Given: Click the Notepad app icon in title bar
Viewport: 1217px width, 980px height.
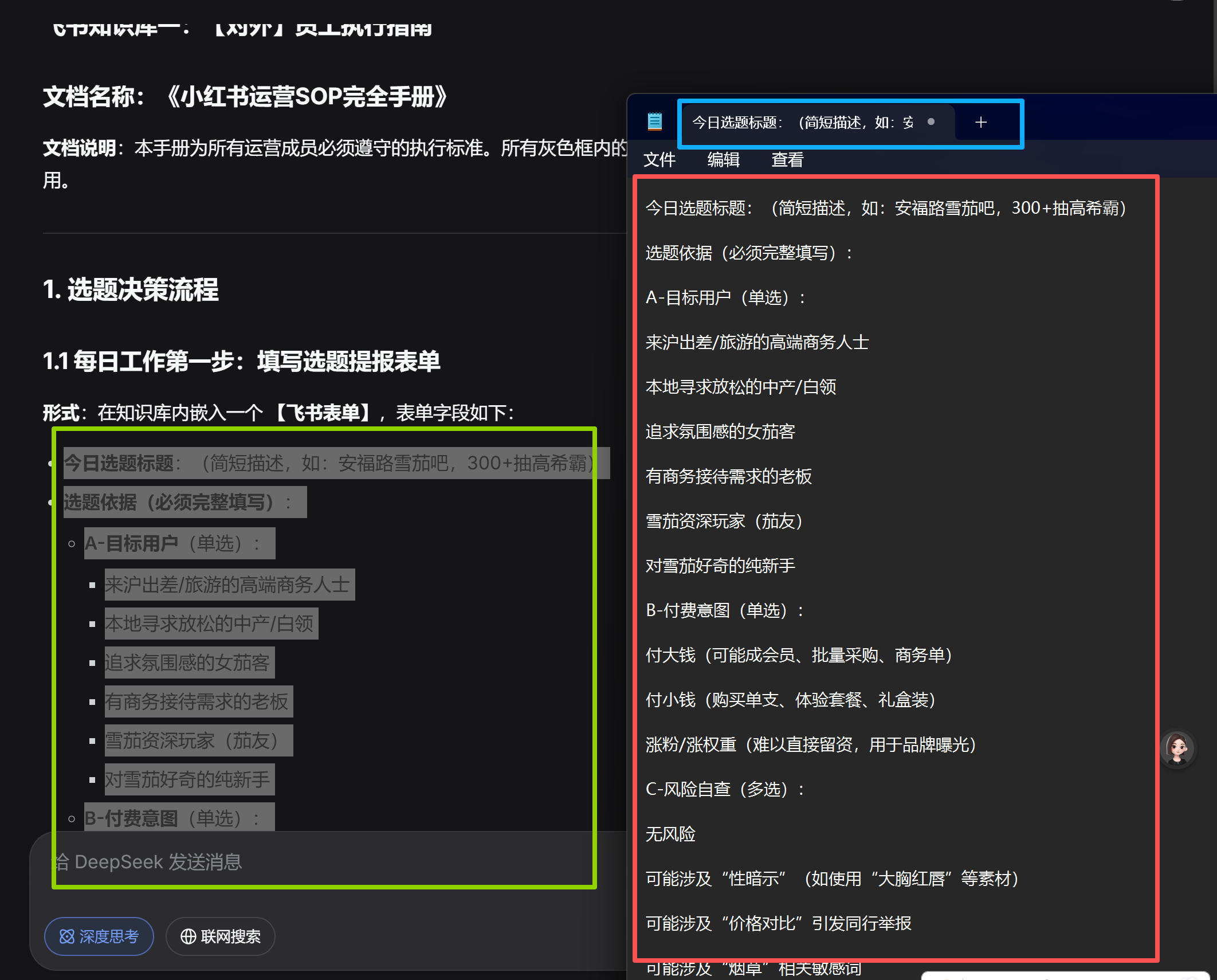Looking at the screenshot, I should 654,121.
